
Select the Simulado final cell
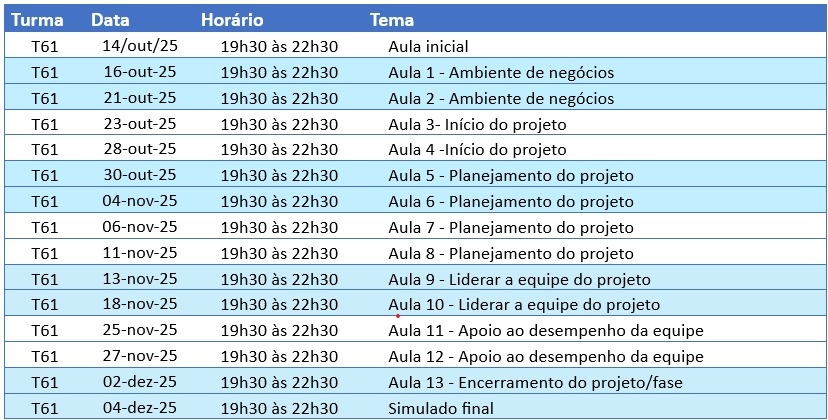[x=441, y=408]
